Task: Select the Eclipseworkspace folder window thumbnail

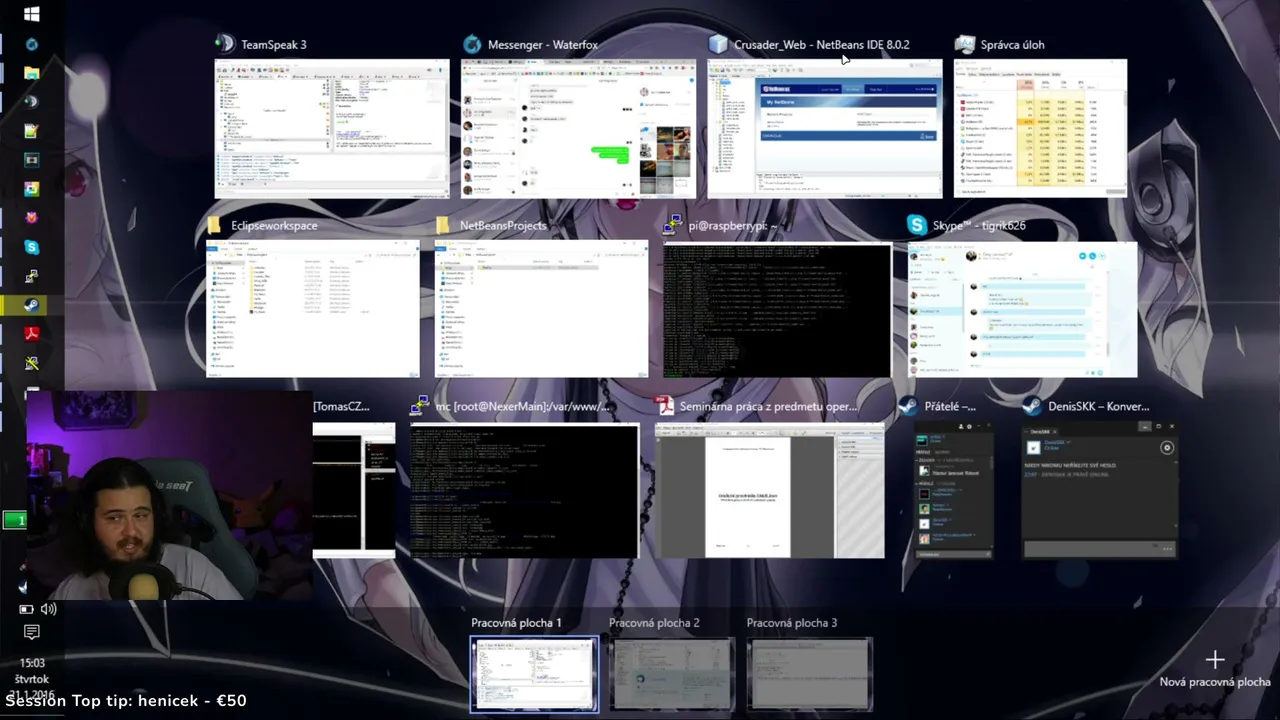Action: pos(313,309)
